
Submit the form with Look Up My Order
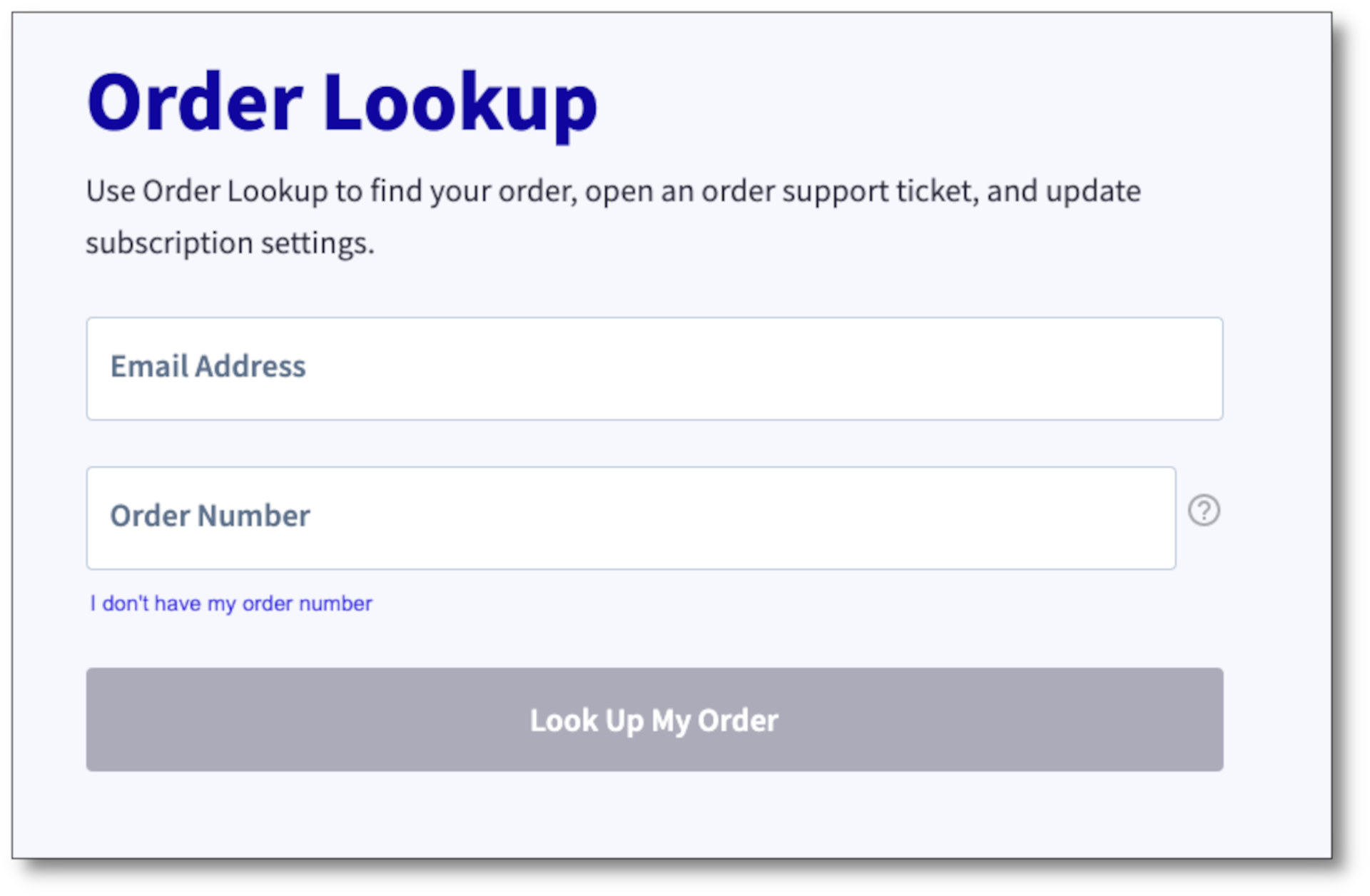click(x=654, y=720)
